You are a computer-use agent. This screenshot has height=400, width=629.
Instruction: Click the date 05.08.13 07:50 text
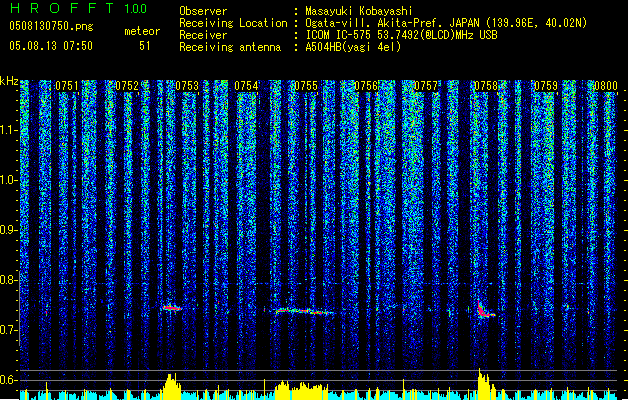pos(51,46)
